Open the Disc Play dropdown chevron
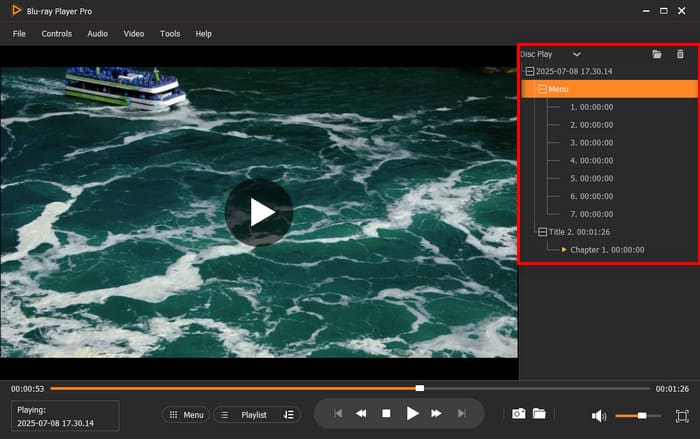Viewport: 700px width, 439px height. pyautogui.click(x=577, y=54)
